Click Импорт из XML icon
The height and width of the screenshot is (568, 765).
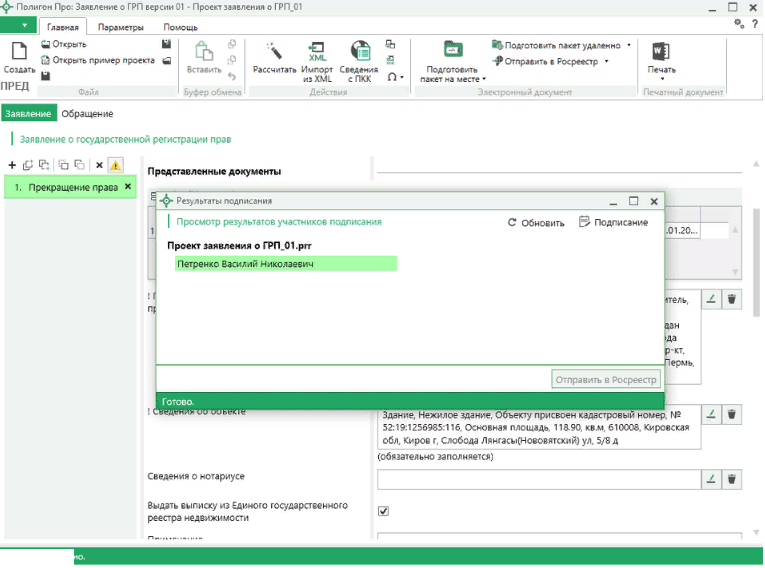point(316,52)
